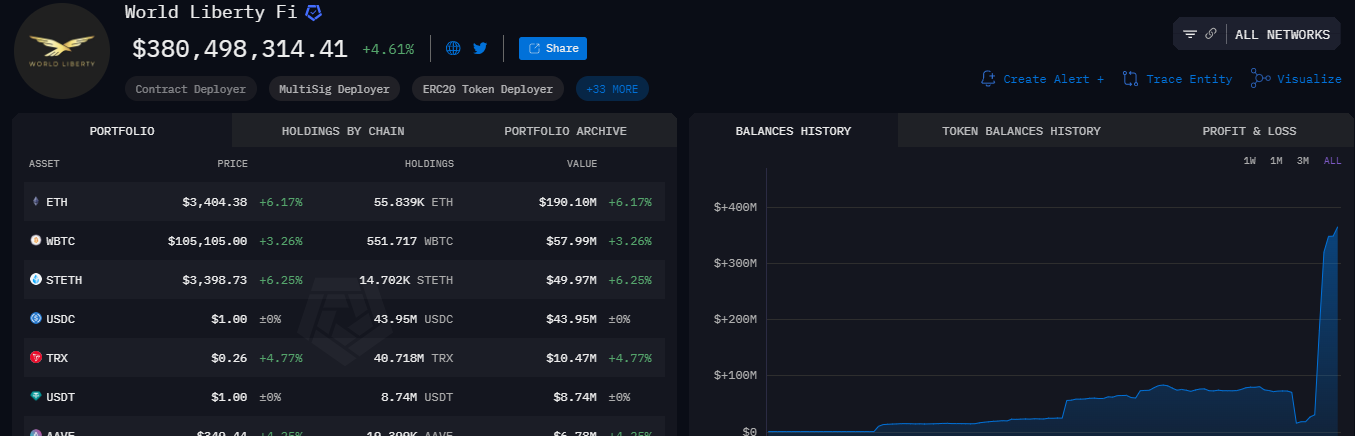Open the entity website via globe icon
This screenshot has height=436, width=1355.
453,48
